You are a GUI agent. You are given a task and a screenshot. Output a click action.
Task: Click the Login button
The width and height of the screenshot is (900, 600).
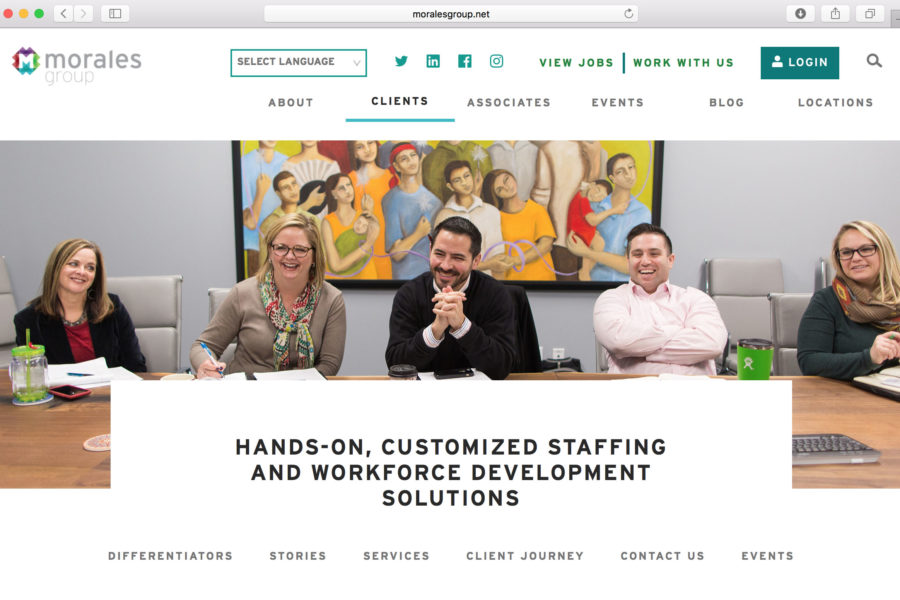pos(800,63)
